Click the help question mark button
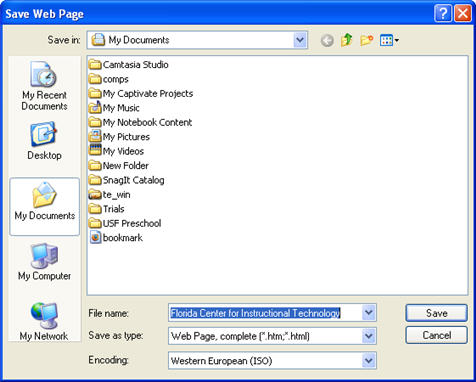The width and height of the screenshot is (476, 382). pyautogui.click(x=443, y=14)
